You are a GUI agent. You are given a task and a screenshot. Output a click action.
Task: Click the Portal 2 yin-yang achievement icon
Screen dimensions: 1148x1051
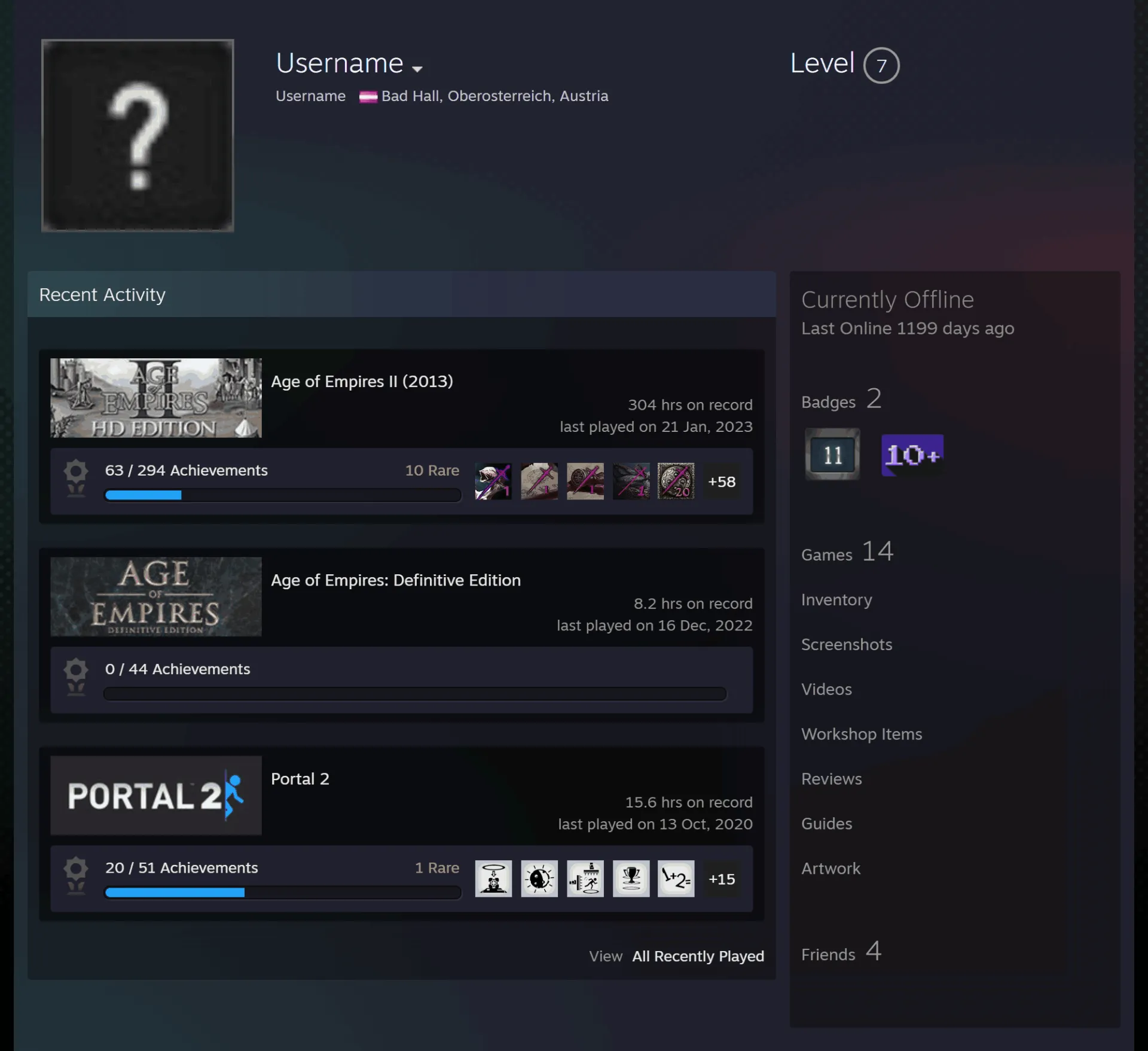pyautogui.click(x=539, y=879)
